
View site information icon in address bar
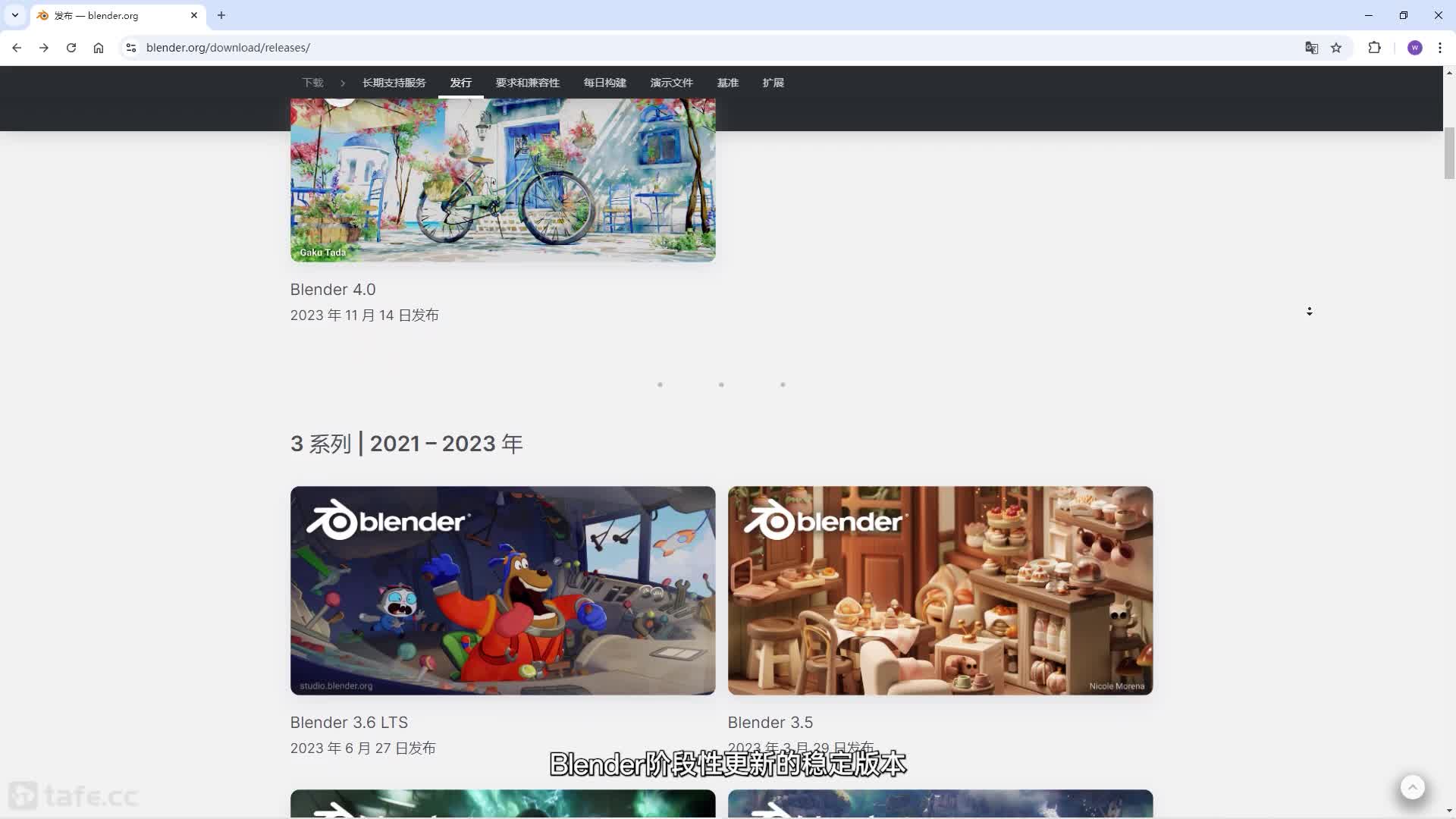[x=131, y=48]
